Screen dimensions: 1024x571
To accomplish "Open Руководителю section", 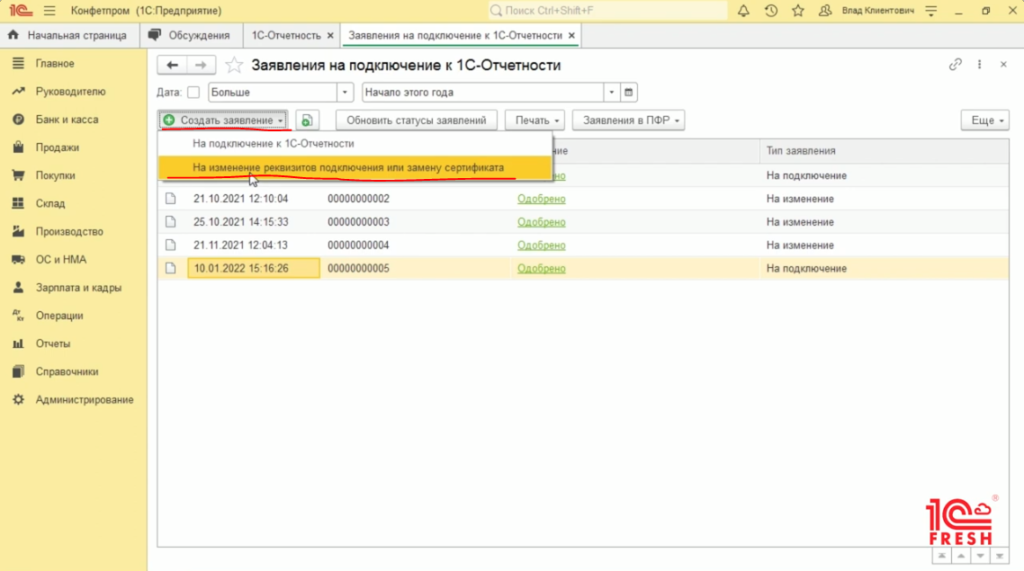I will 73,91.
